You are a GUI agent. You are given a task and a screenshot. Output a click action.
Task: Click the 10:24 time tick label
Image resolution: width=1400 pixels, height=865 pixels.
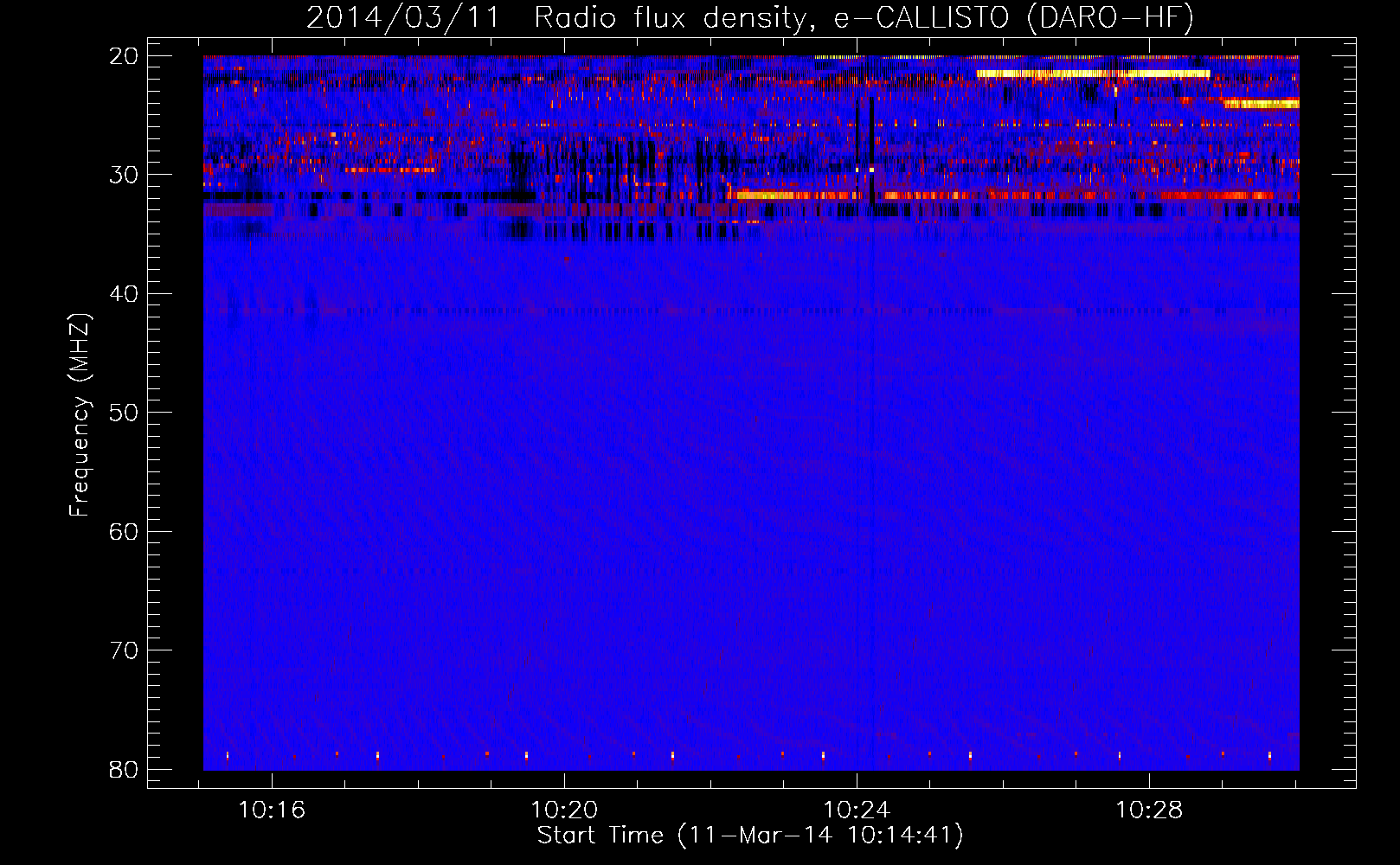tap(857, 811)
